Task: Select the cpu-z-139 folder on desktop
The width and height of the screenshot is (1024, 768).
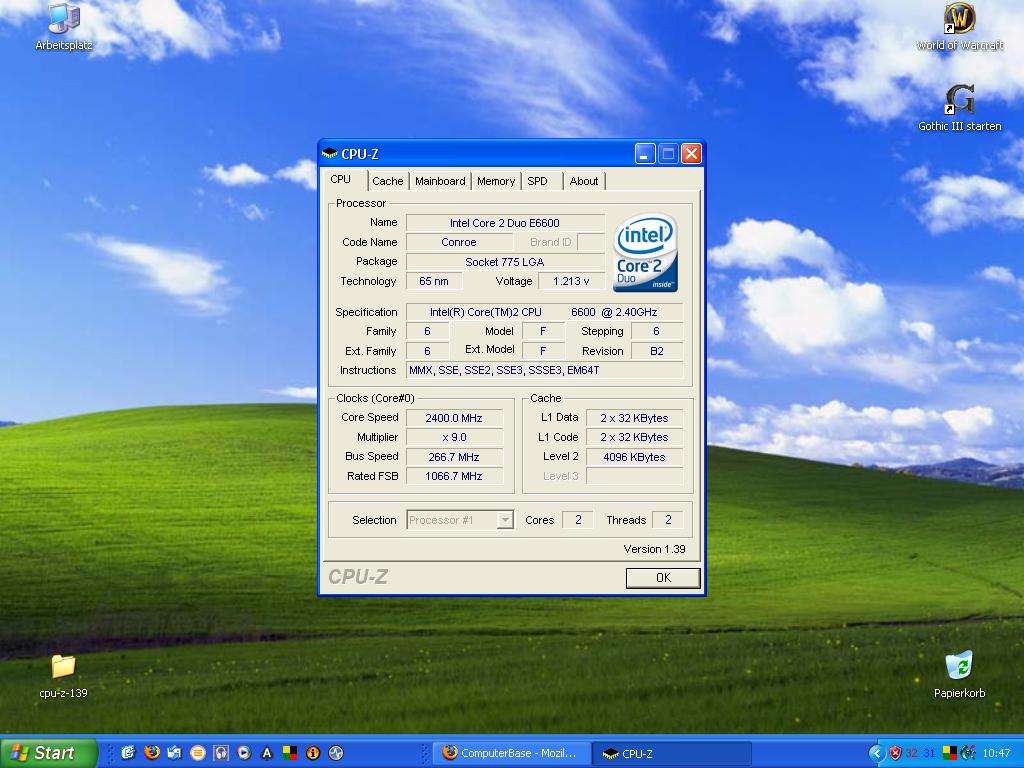Action: (63, 675)
